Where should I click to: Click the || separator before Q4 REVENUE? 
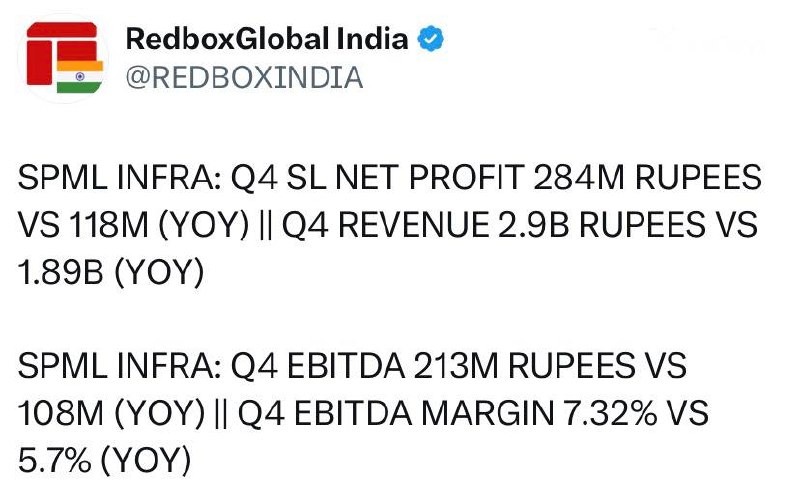(265, 225)
